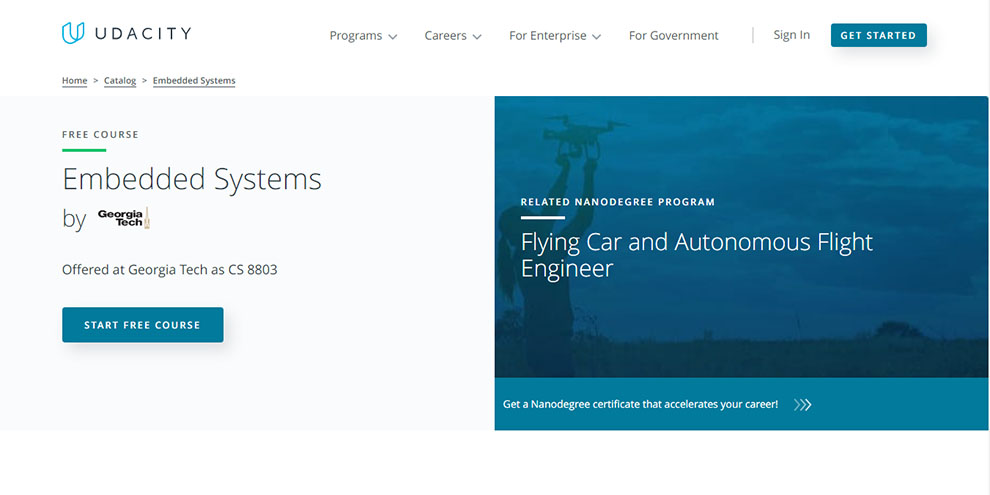Viewport: 990px width, 495px height.
Task: Open the Home breadcrumb link
Action: [x=75, y=81]
